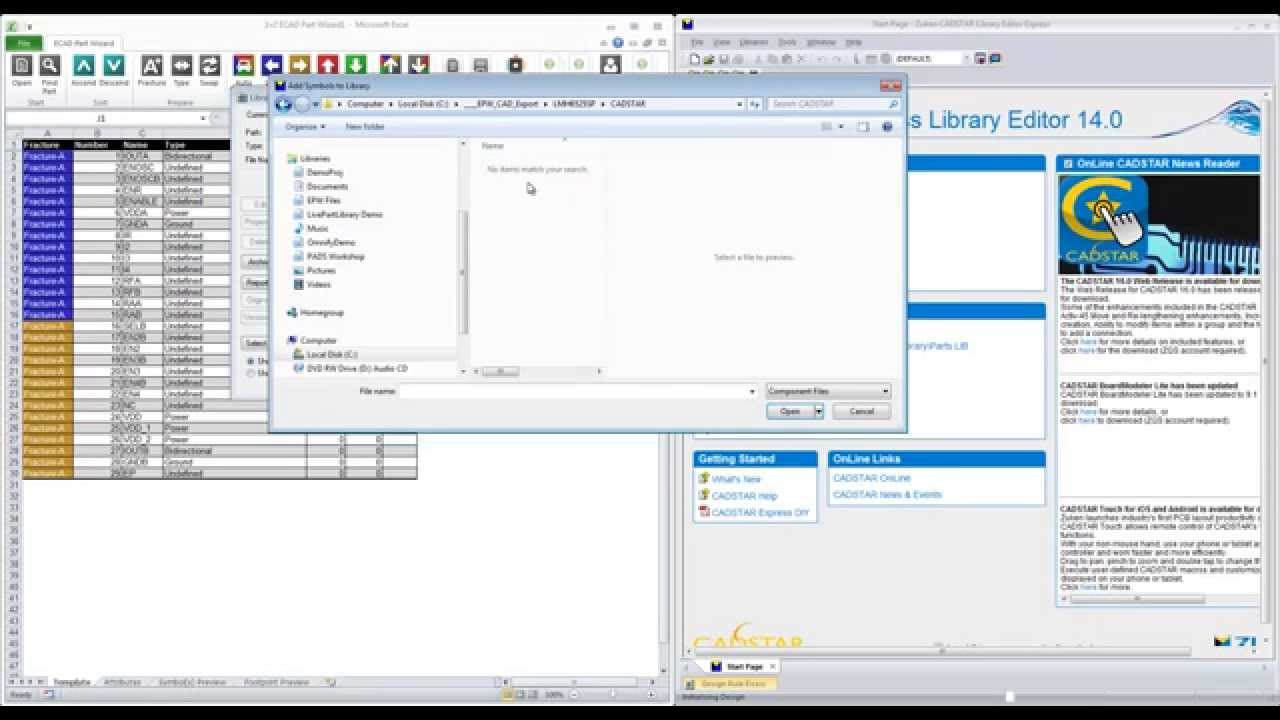Click the preview pane toggle icon

863,127
